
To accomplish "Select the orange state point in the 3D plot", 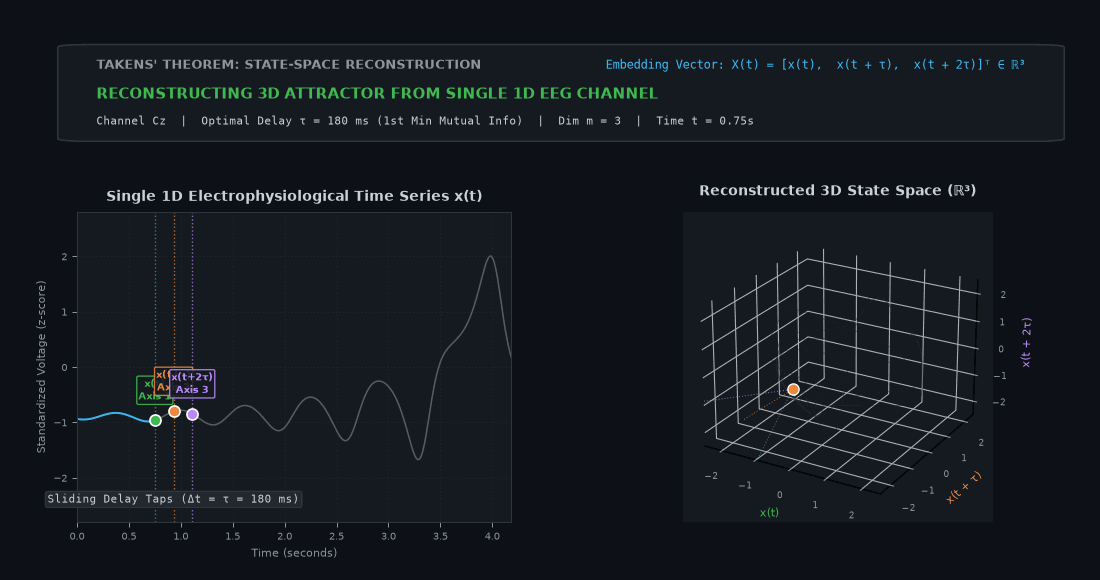I will [793, 390].
